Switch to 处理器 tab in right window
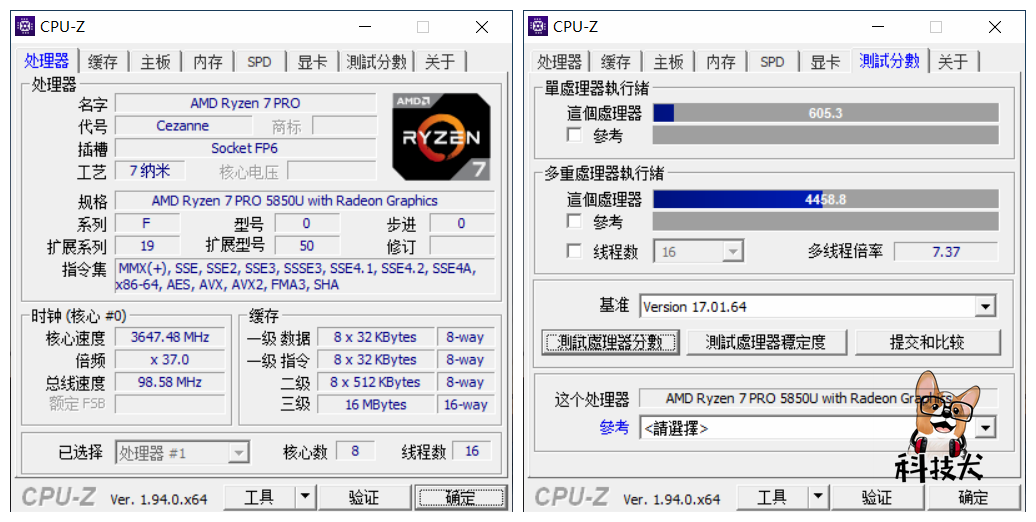Screen dimensions: 1036x522 point(560,62)
